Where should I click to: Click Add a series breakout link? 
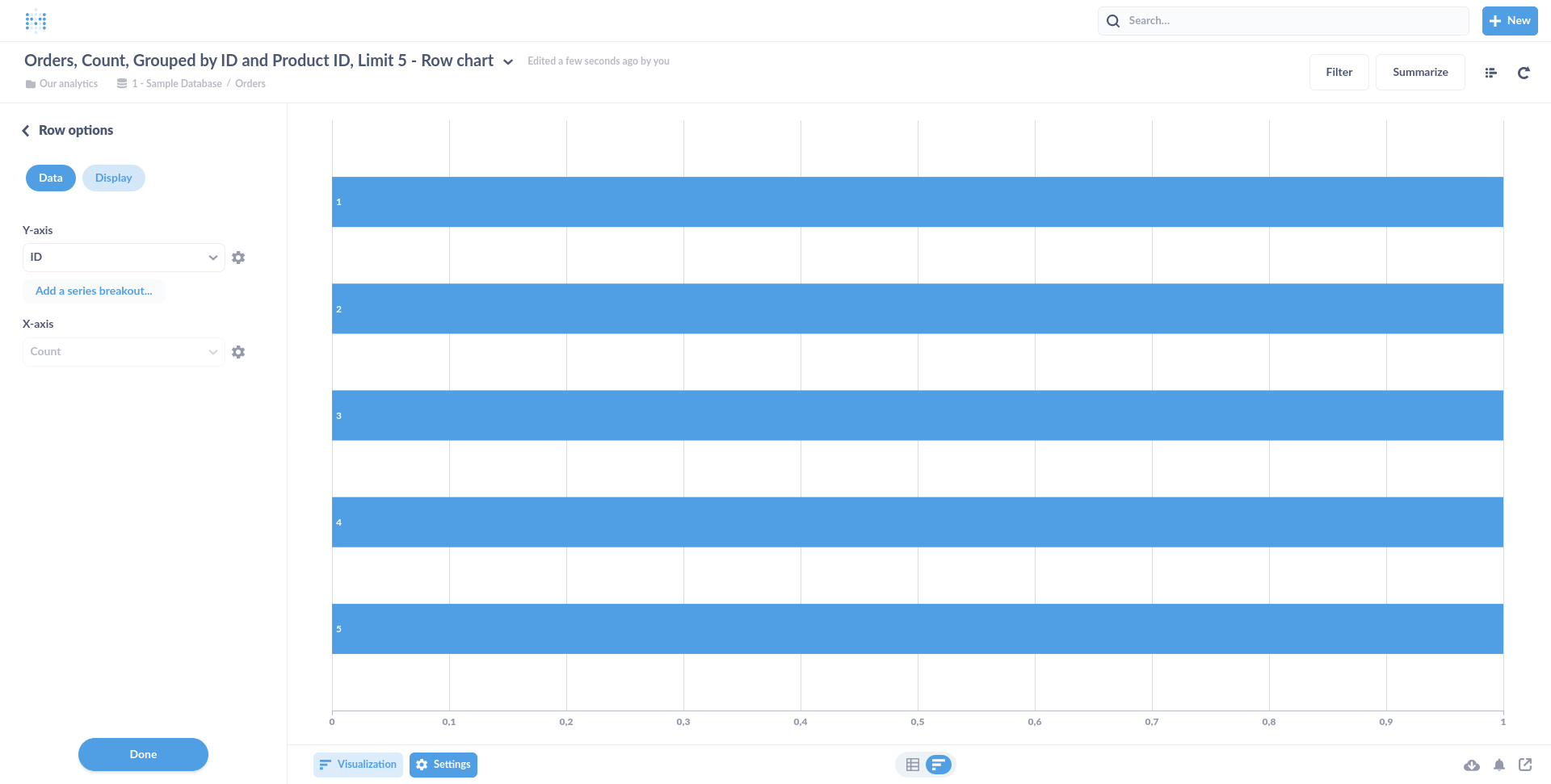[94, 291]
